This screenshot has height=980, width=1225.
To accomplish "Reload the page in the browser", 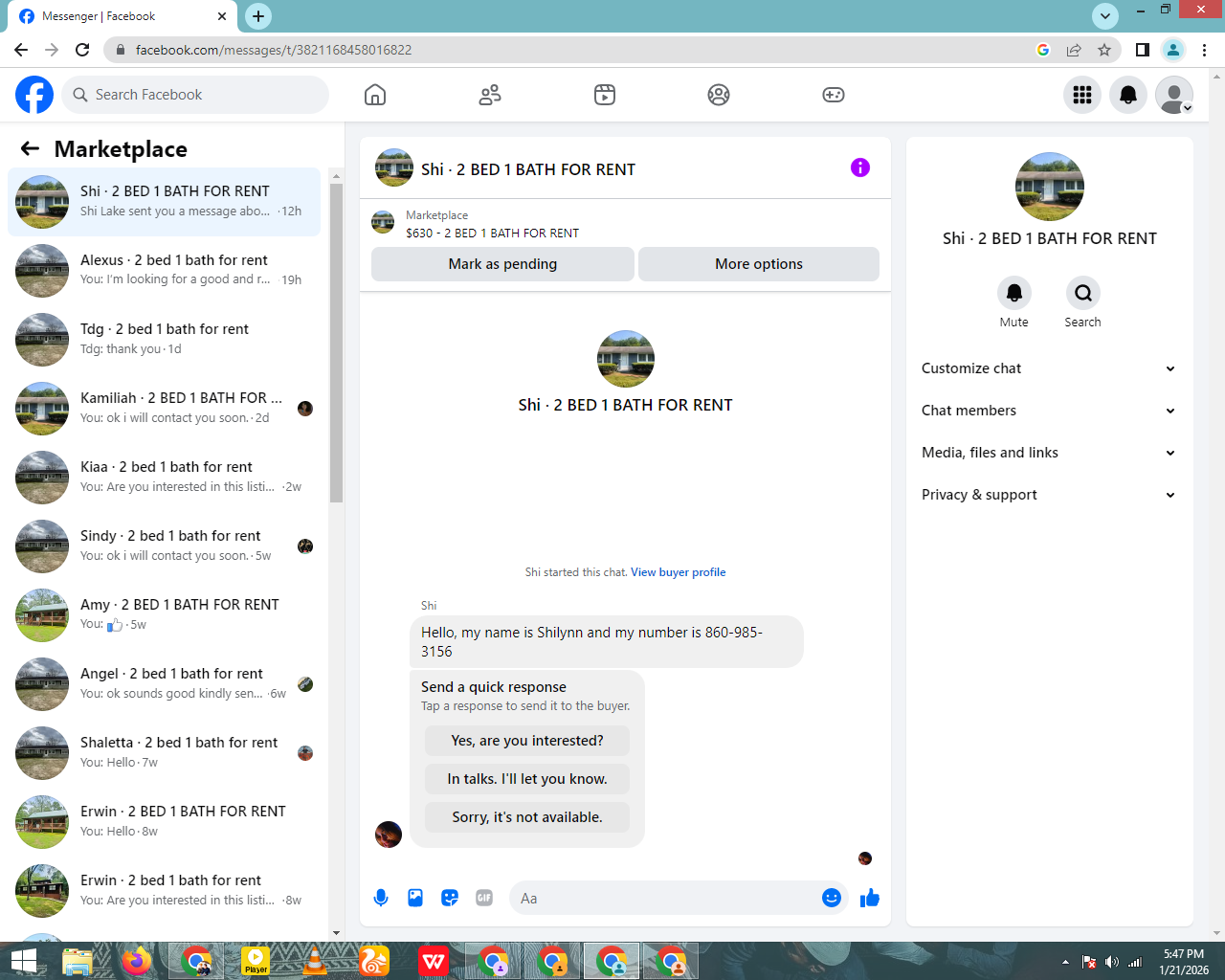I will pos(82,50).
